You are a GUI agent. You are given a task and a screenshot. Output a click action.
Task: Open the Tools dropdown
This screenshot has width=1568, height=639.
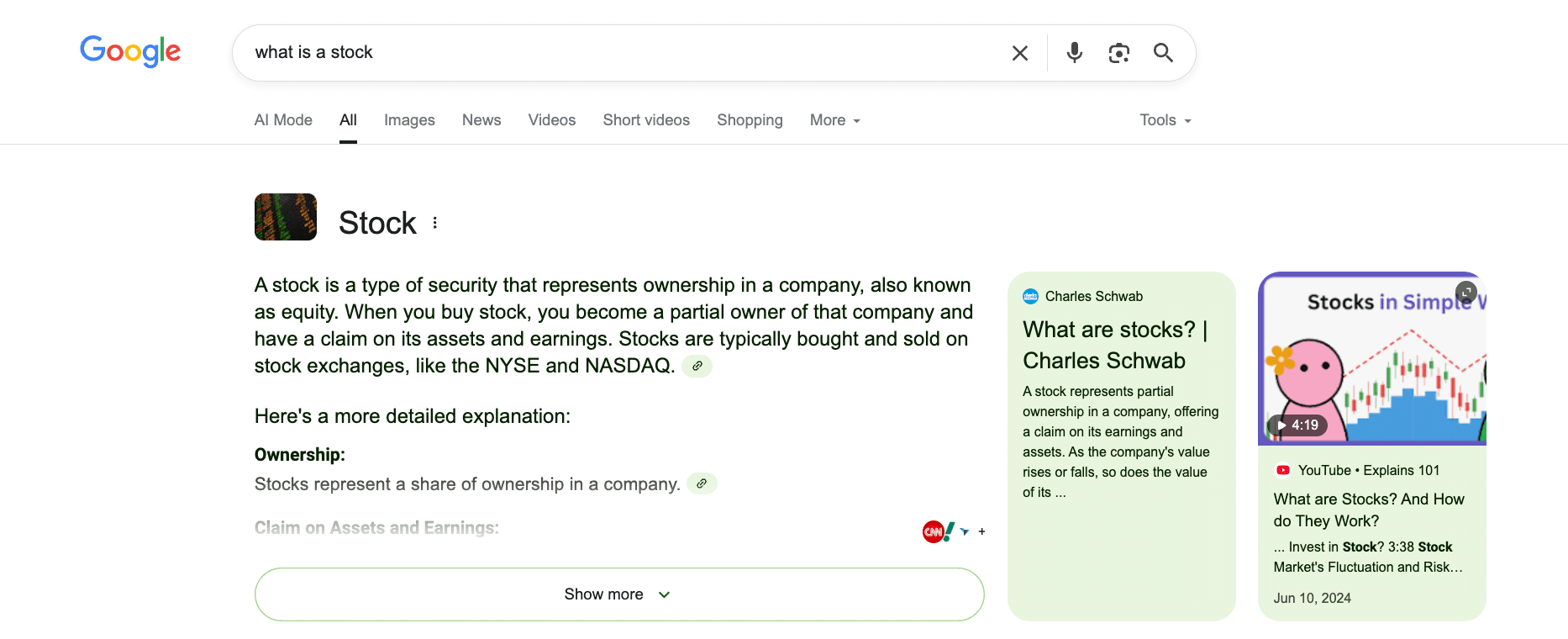coord(1165,120)
